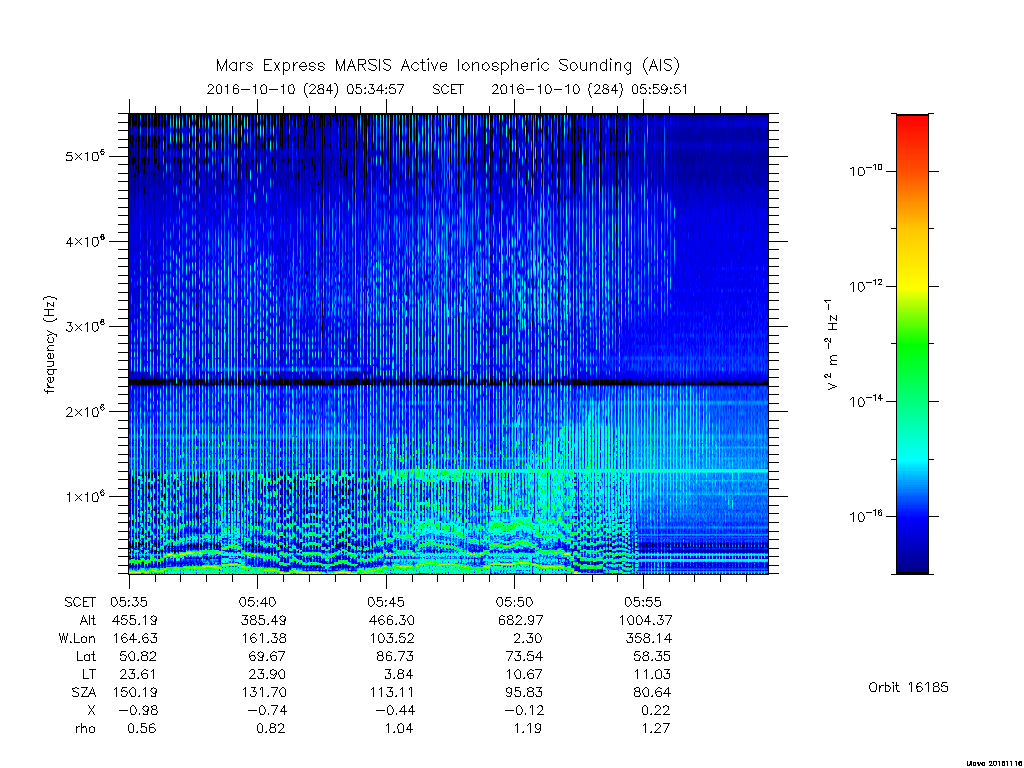Click altitude value 385.49
The width and height of the screenshot is (1024, 768).
pos(263,620)
